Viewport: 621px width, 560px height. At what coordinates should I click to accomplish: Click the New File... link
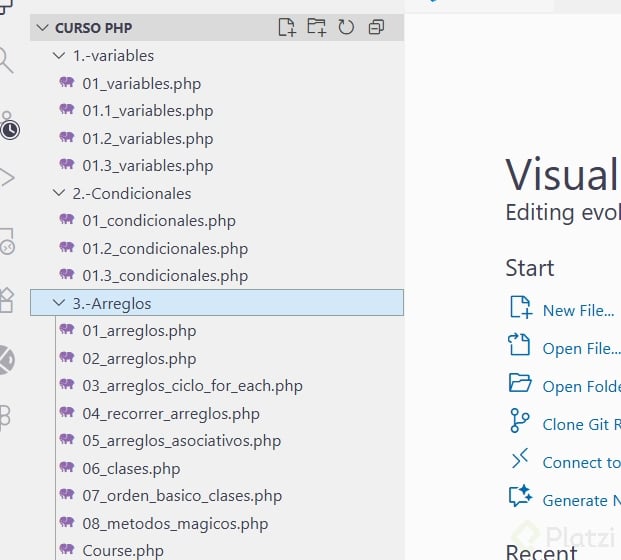pos(578,310)
